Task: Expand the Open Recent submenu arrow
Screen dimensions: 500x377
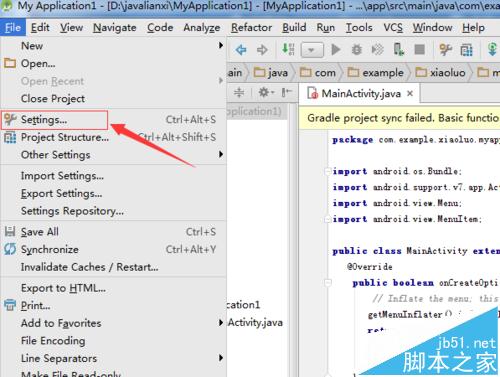Action: 221,81
